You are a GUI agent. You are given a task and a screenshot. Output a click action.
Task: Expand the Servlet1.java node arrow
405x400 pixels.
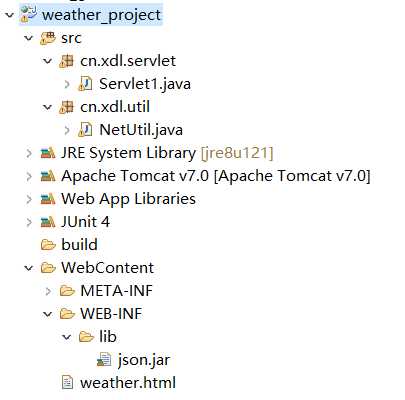(67, 84)
